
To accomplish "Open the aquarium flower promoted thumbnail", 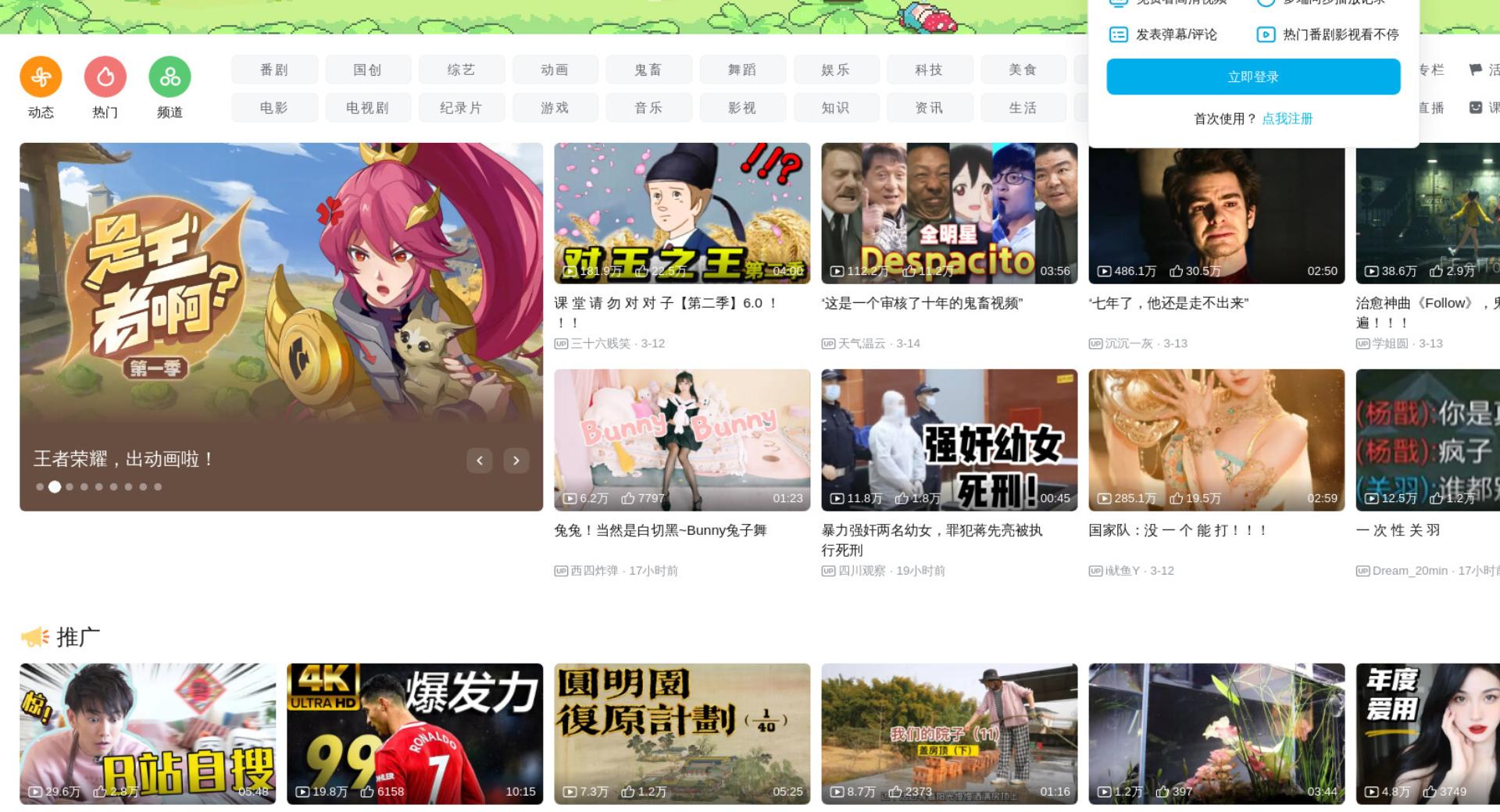I will (1216, 734).
